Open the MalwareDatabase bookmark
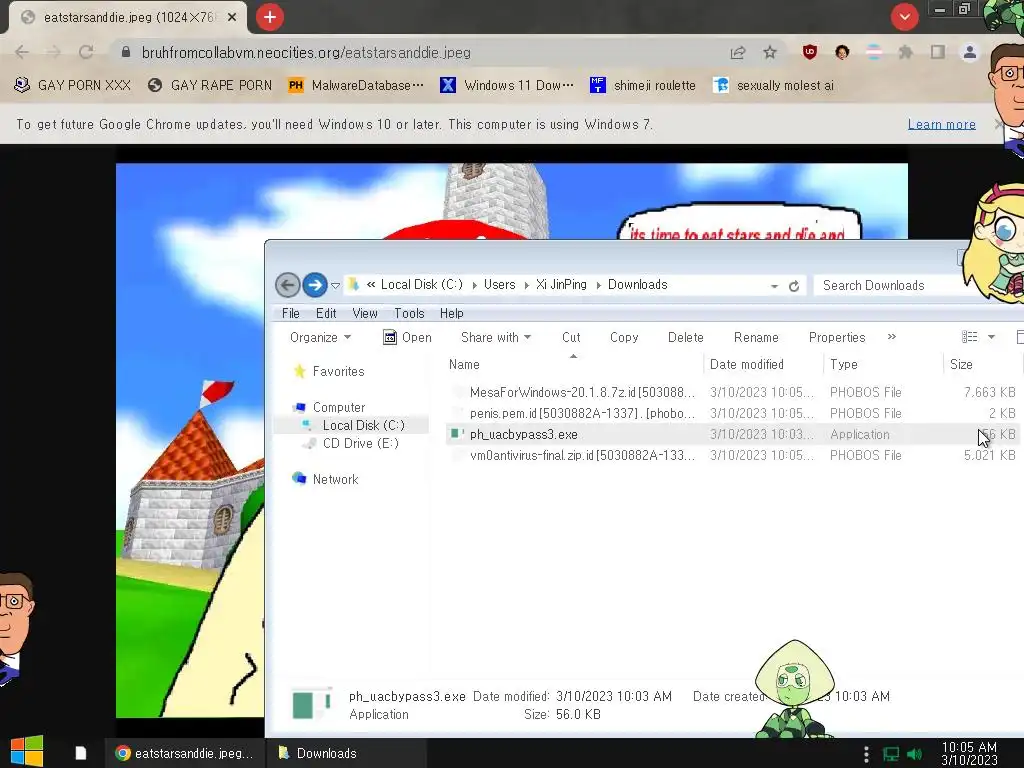This screenshot has height=768, width=1024. click(x=356, y=86)
